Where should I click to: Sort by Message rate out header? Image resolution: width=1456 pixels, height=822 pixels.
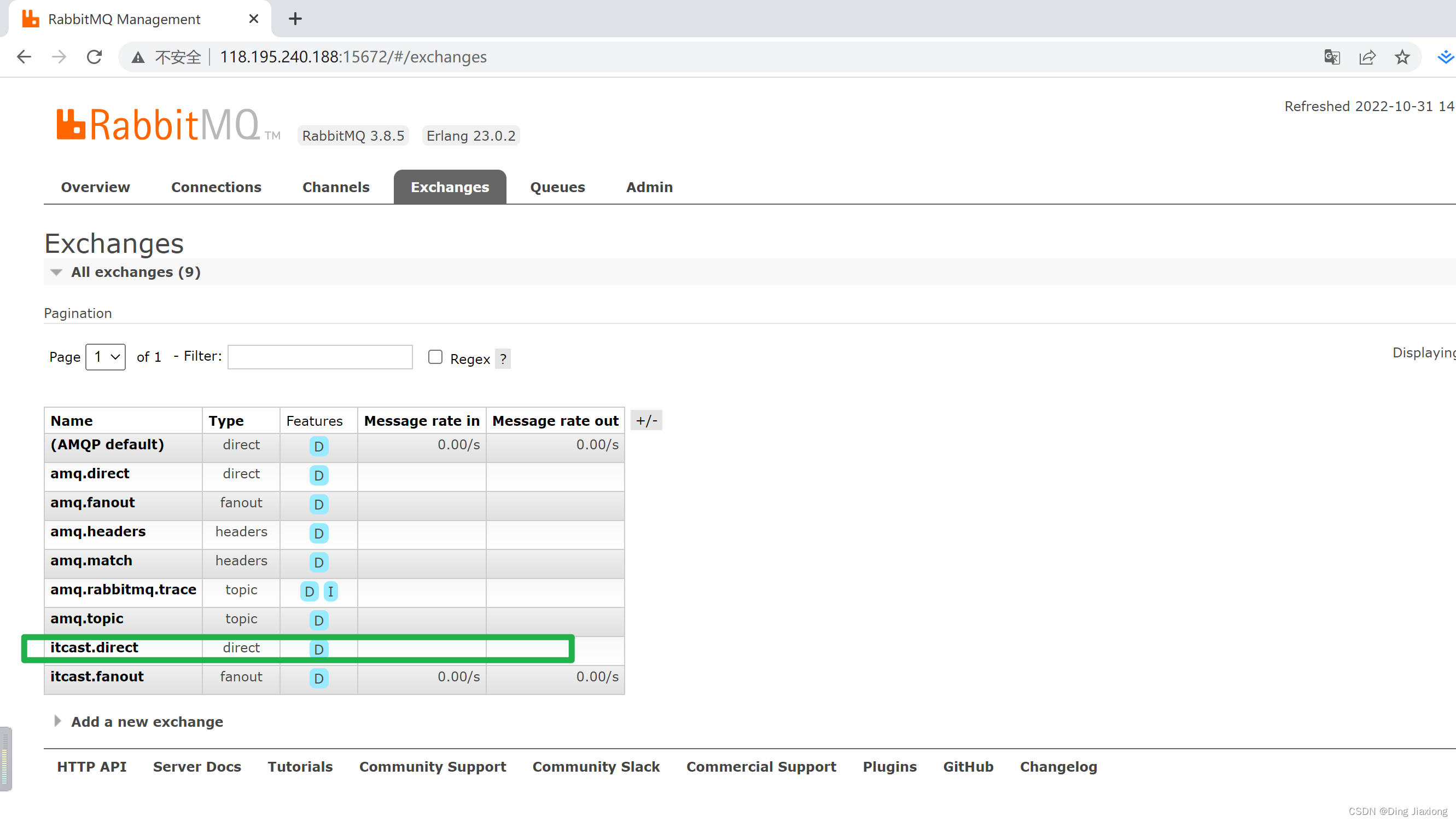point(556,421)
